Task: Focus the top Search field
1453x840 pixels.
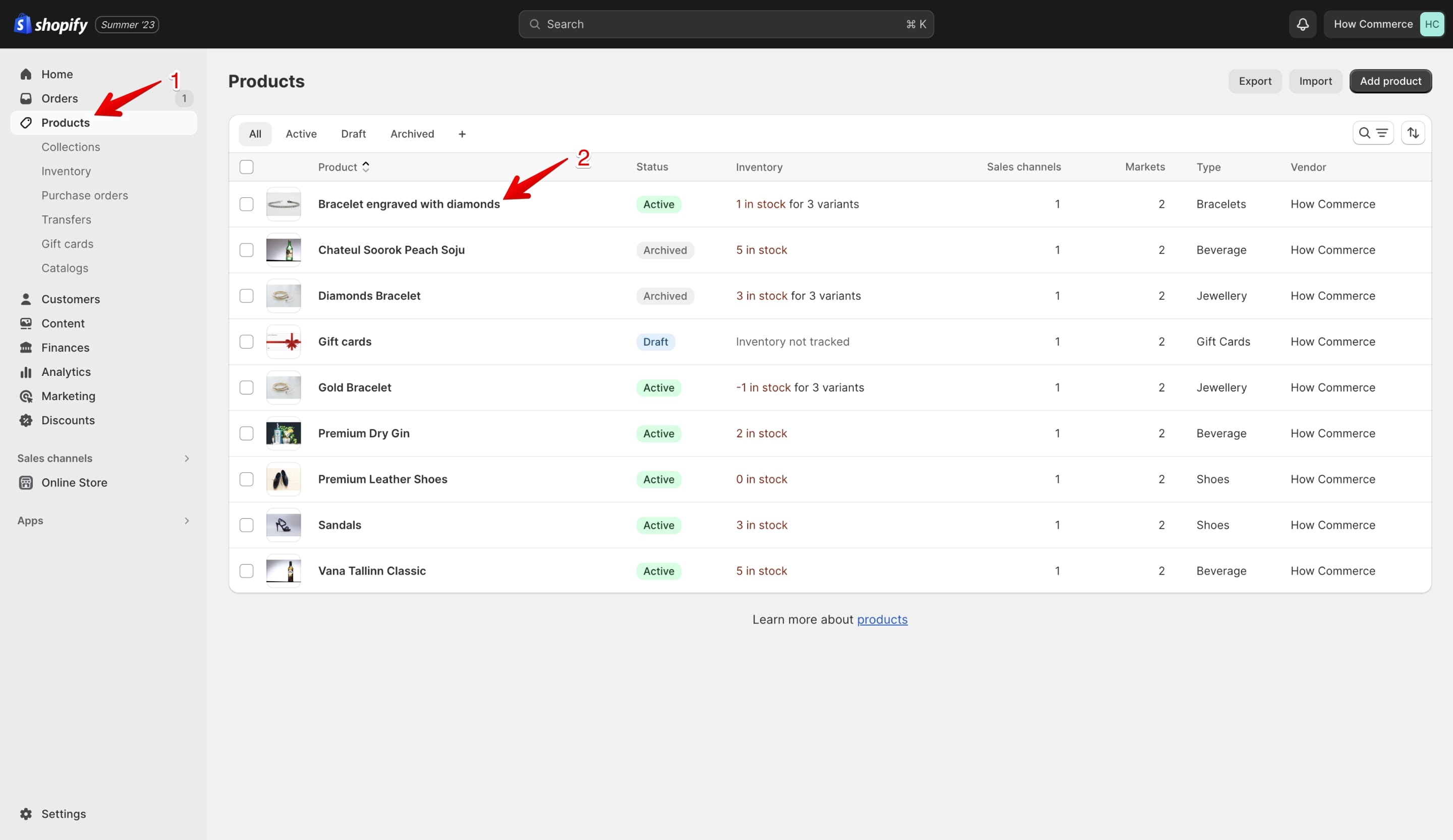Action: 726,24
